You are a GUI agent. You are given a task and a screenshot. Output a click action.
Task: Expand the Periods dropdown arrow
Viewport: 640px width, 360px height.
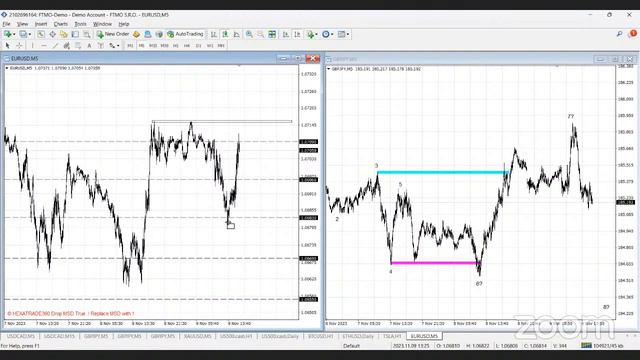coord(332,34)
